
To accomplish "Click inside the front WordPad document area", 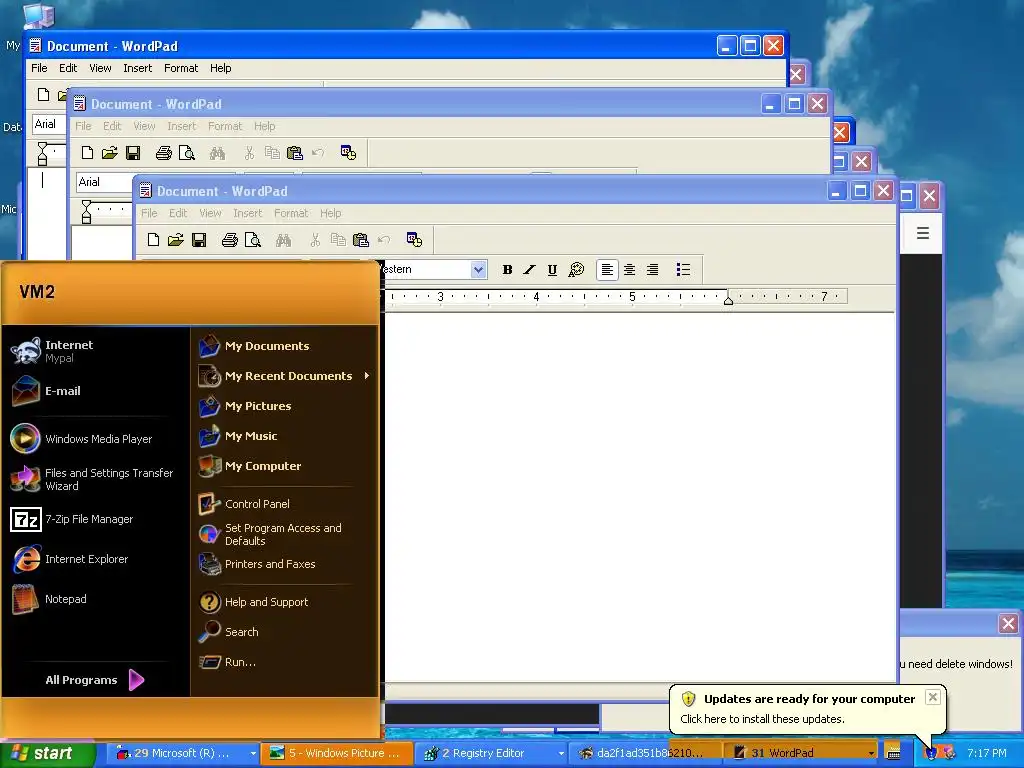I will pyautogui.click(x=640, y=496).
